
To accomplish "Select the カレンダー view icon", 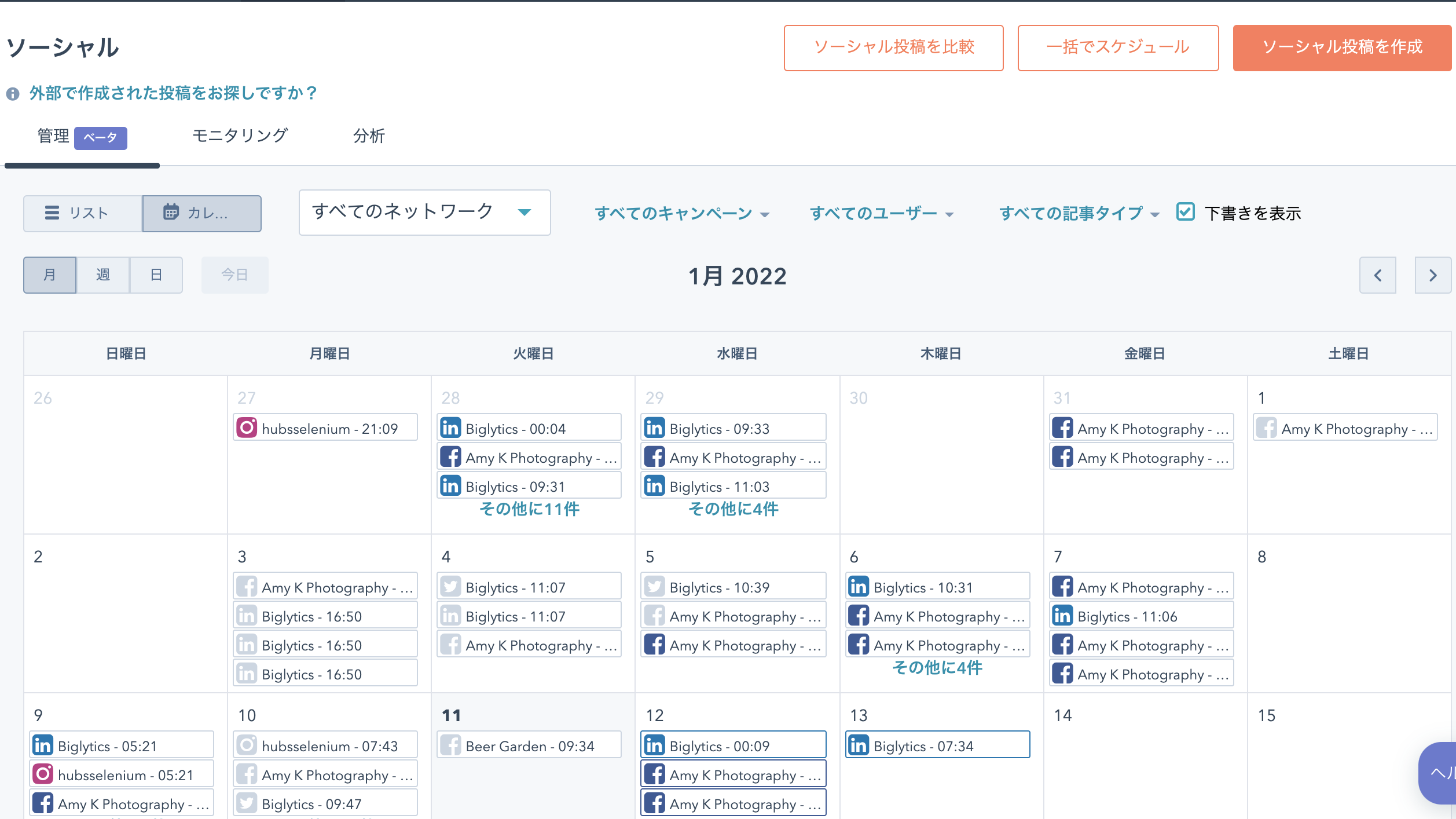I will [201, 213].
